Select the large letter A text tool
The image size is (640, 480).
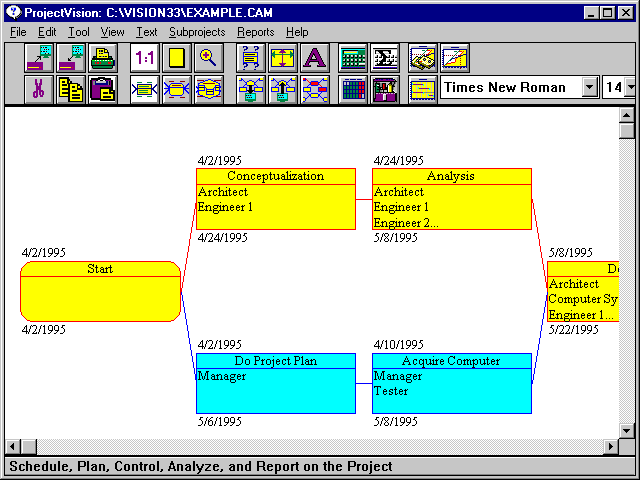click(314, 58)
